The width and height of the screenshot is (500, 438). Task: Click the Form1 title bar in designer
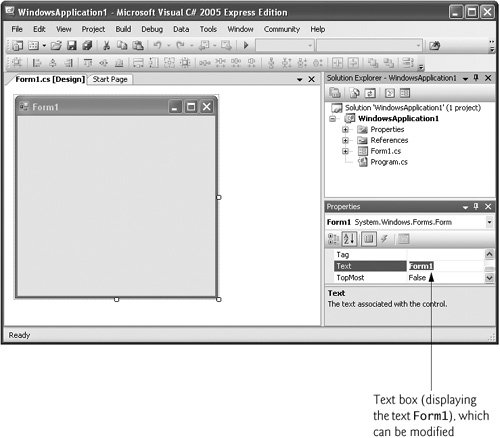click(117, 107)
